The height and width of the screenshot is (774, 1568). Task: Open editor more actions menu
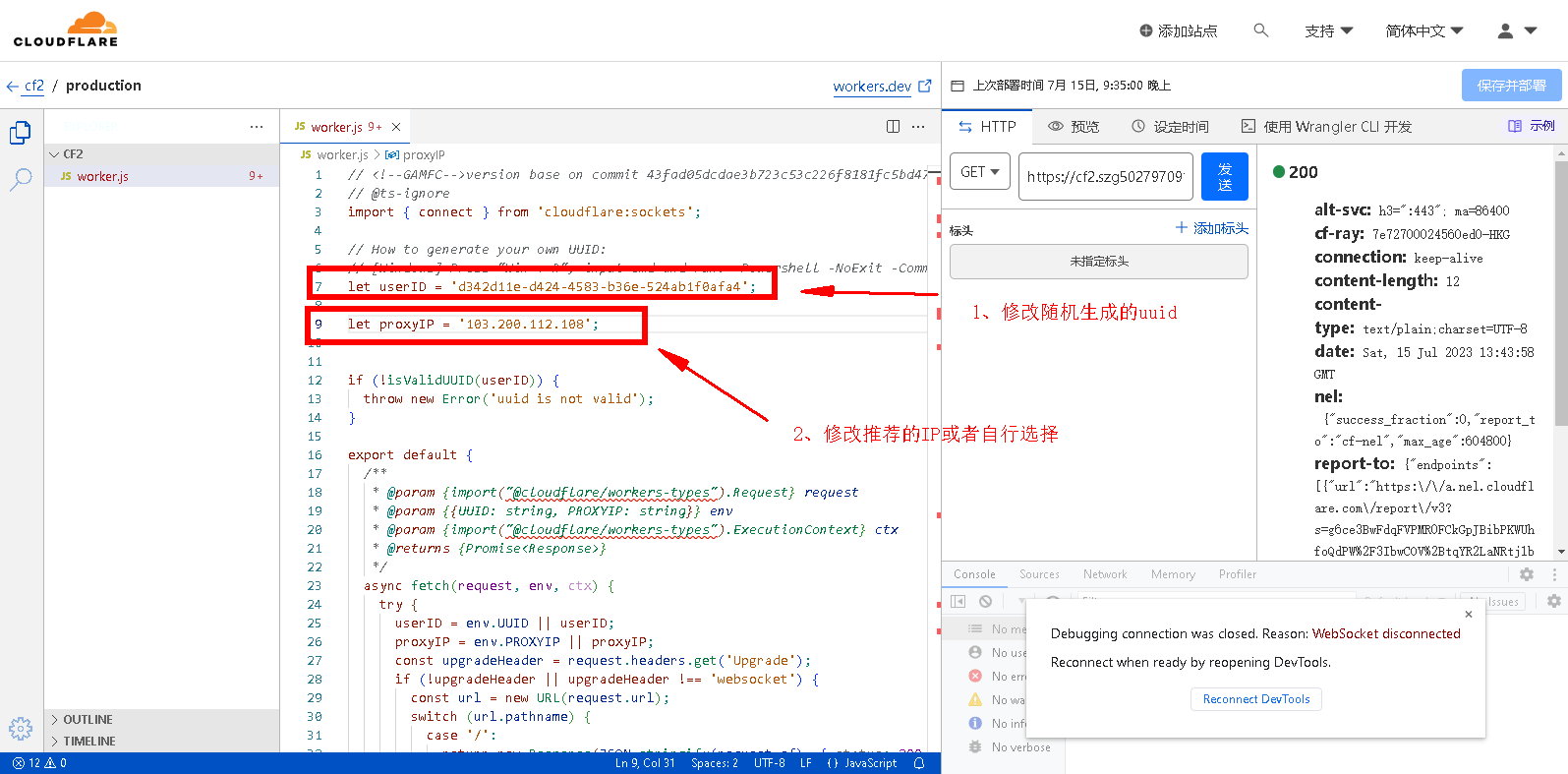coord(918,127)
